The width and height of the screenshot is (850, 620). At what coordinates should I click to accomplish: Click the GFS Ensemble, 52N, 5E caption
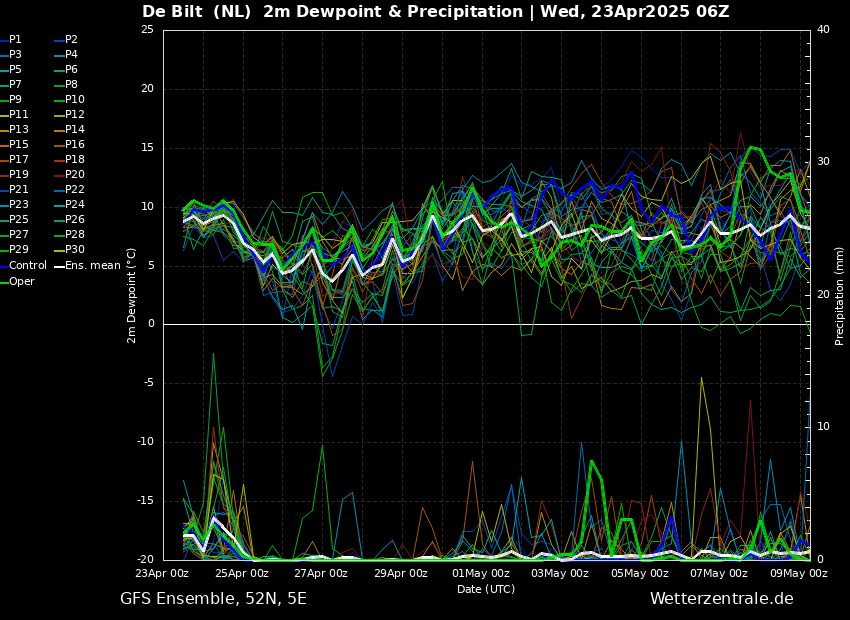[x=214, y=599]
